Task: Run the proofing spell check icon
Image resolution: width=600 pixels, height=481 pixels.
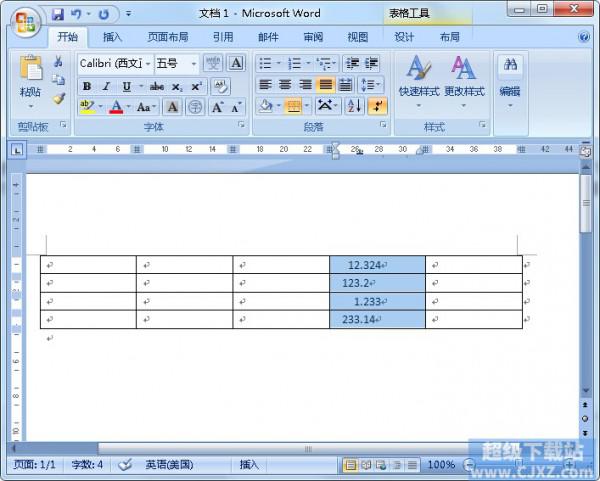Action: [x=125, y=465]
